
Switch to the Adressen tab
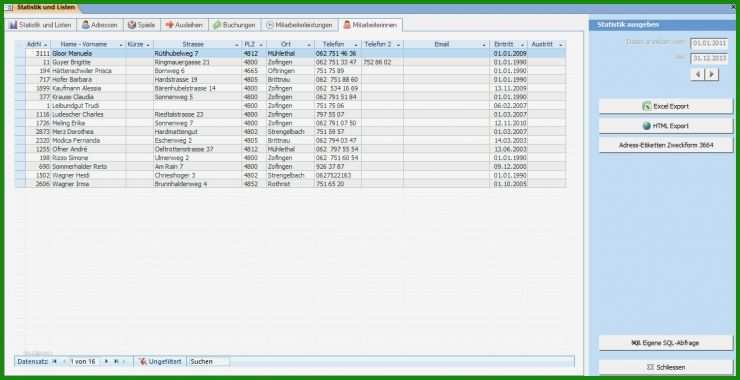[x=100, y=25]
